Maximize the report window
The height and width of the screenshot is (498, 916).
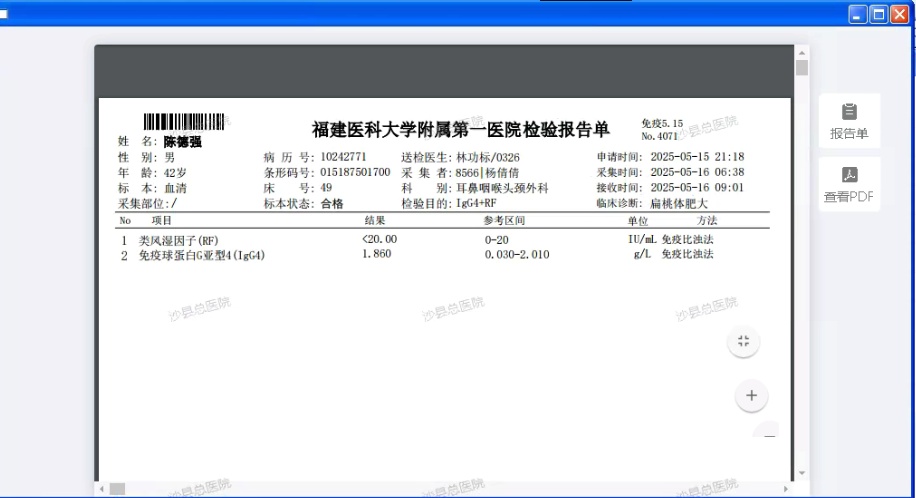[878, 14]
